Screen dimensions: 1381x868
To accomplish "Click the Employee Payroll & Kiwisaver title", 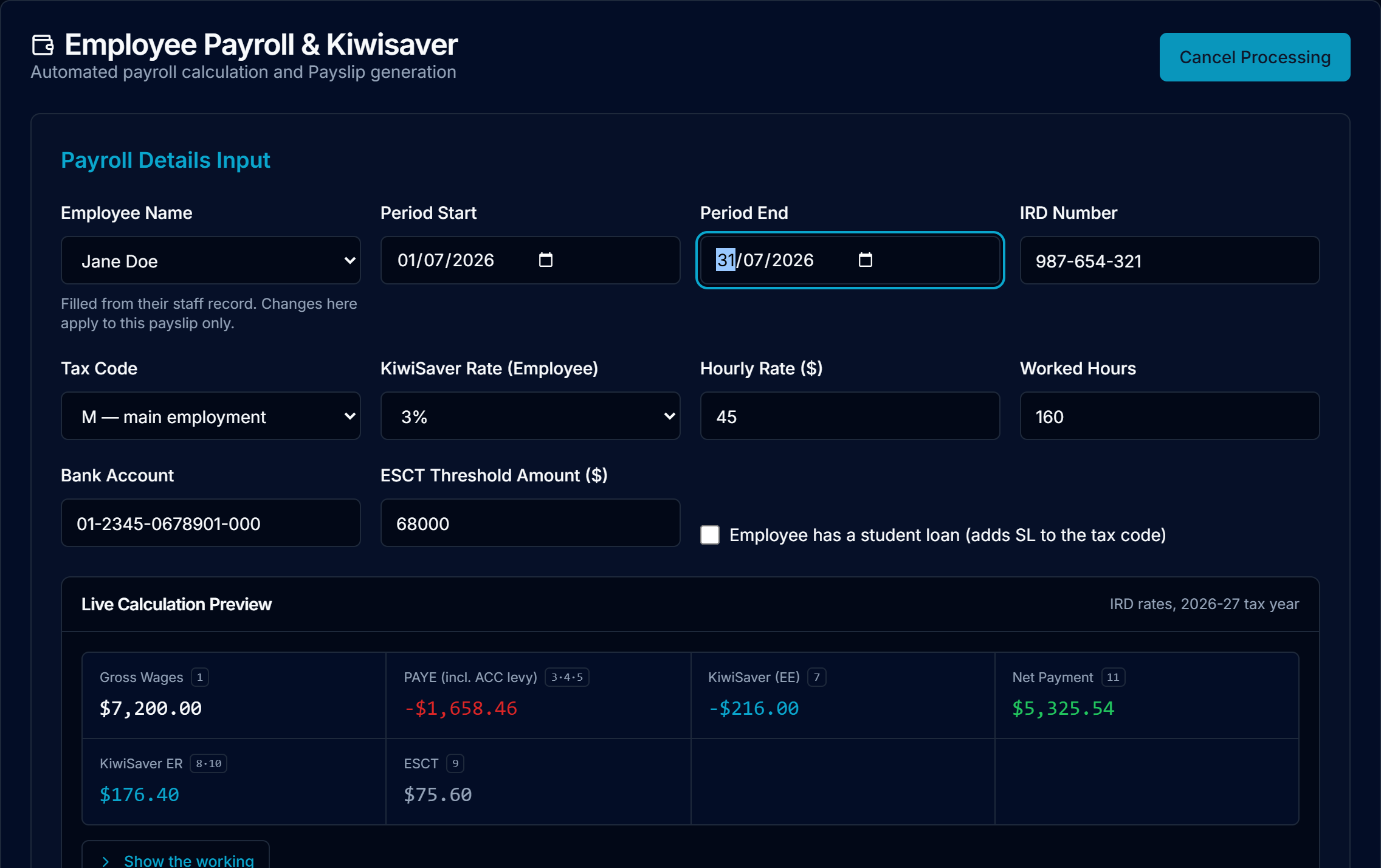I will click(261, 45).
